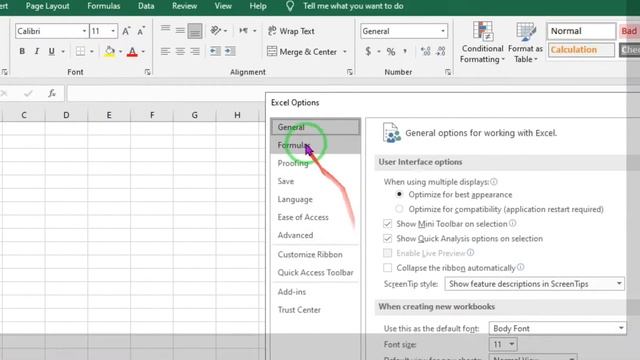The height and width of the screenshot is (360, 640).
Task: Toggle Enable Live Preview checkbox
Action: (x=387, y=253)
